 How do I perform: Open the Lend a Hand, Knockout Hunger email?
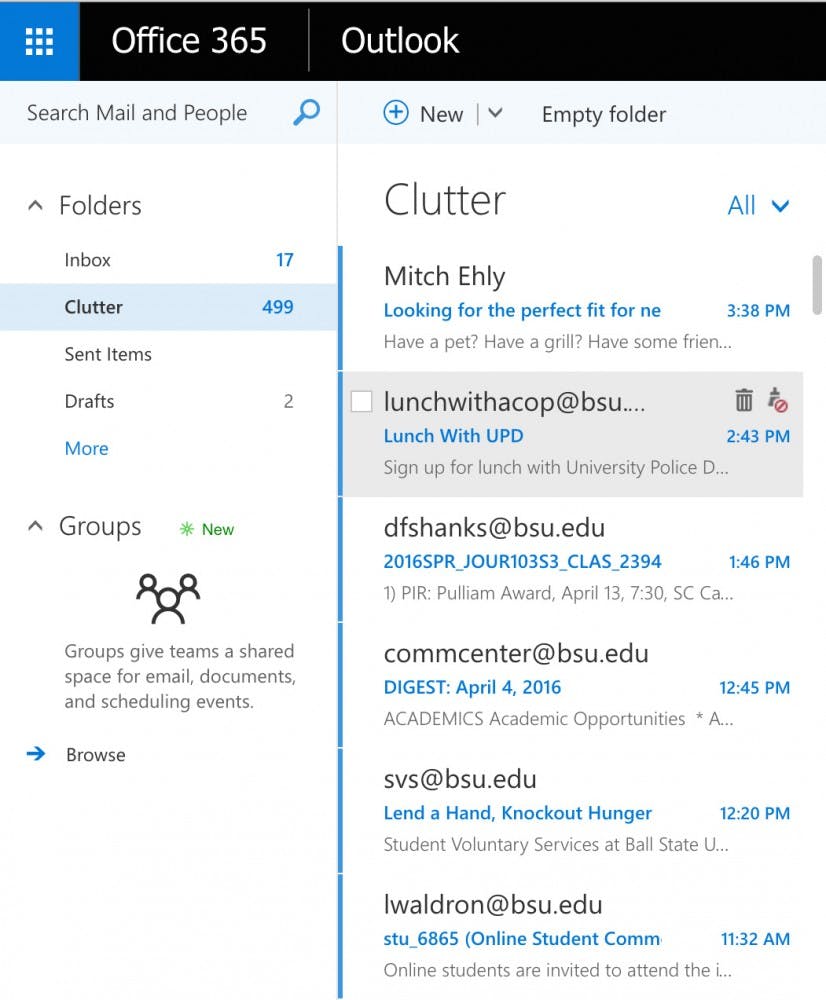coord(517,813)
